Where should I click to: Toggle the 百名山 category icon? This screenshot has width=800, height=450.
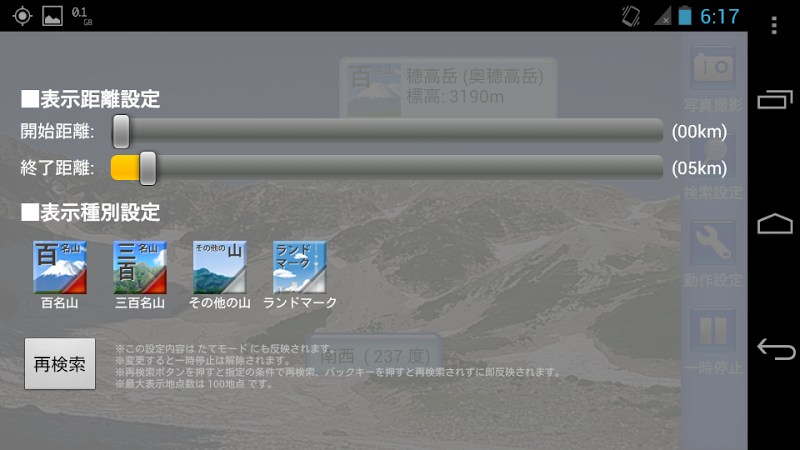click(60, 267)
